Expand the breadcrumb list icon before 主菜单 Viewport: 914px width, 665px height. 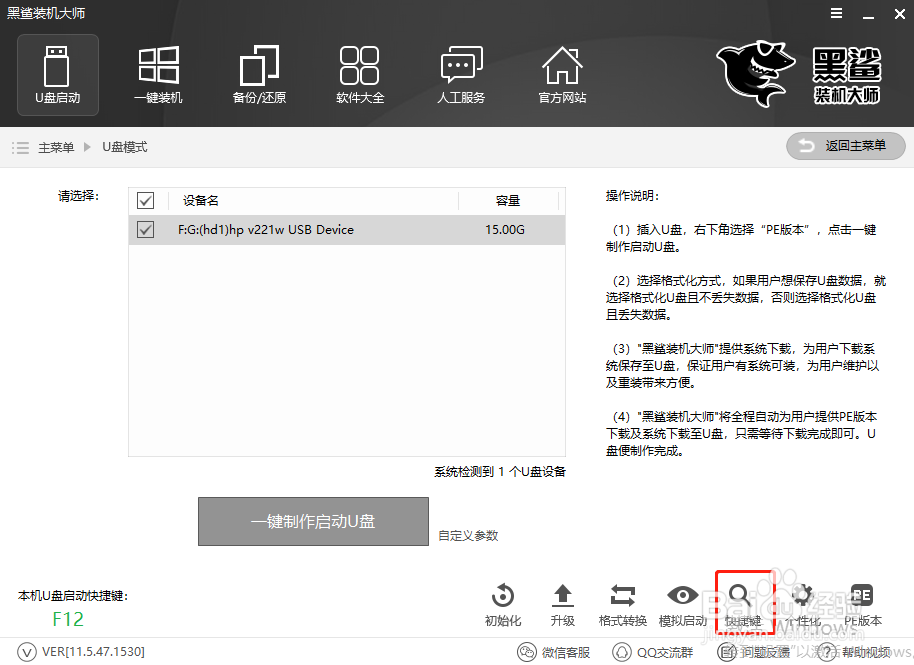pyautogui.click(x=20, y=146)
